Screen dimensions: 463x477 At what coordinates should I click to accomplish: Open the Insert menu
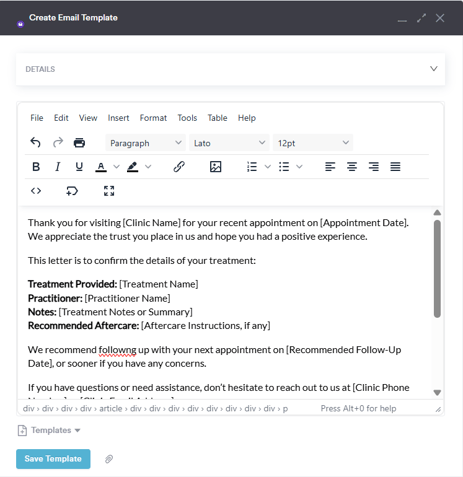tap(118, 118)
